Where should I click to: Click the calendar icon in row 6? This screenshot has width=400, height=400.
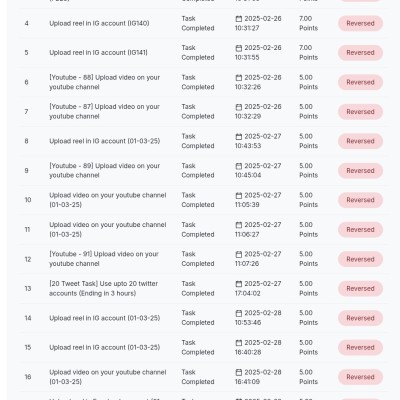239,78
